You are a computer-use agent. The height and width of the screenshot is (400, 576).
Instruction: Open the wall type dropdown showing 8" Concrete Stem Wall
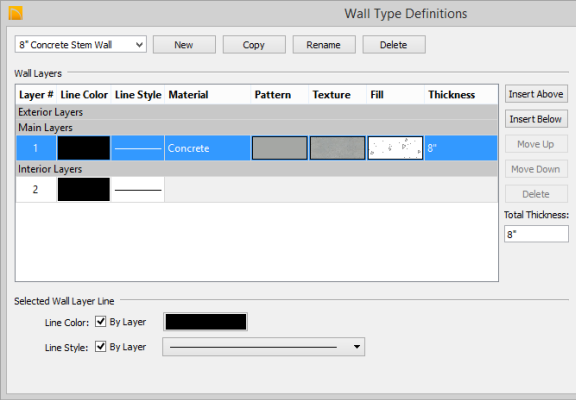[81, 44]
